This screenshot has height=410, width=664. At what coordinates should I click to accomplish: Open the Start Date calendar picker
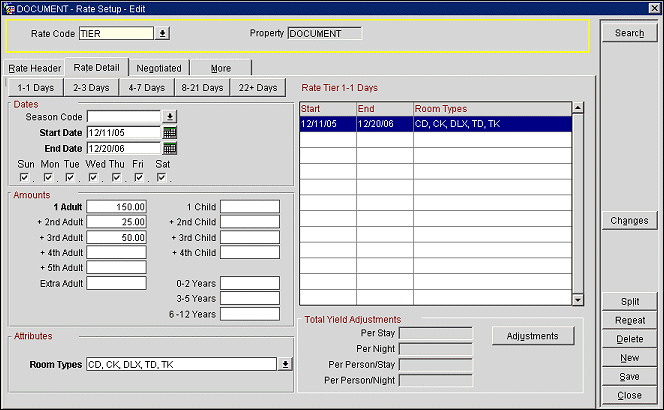click(170, 132)
